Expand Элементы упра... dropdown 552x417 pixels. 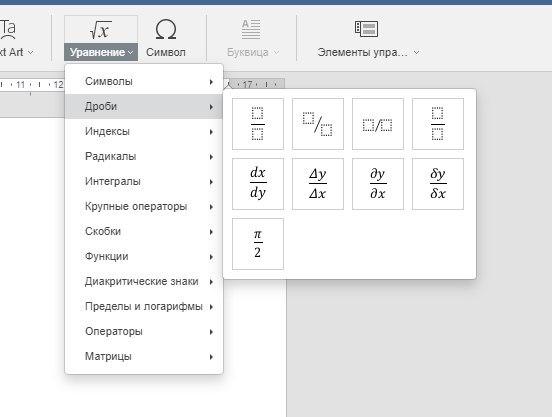416,52
